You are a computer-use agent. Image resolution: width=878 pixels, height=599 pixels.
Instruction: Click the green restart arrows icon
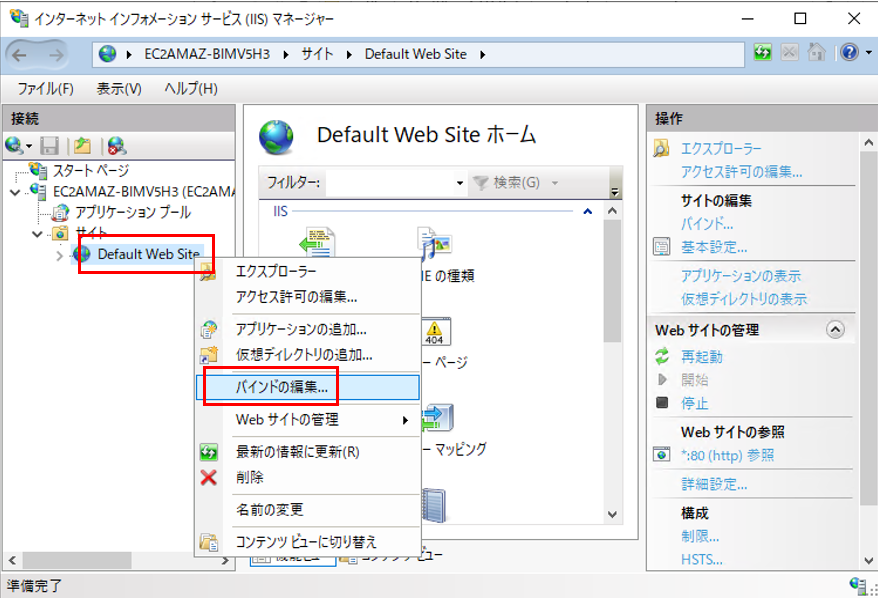[x=662, y=356]
